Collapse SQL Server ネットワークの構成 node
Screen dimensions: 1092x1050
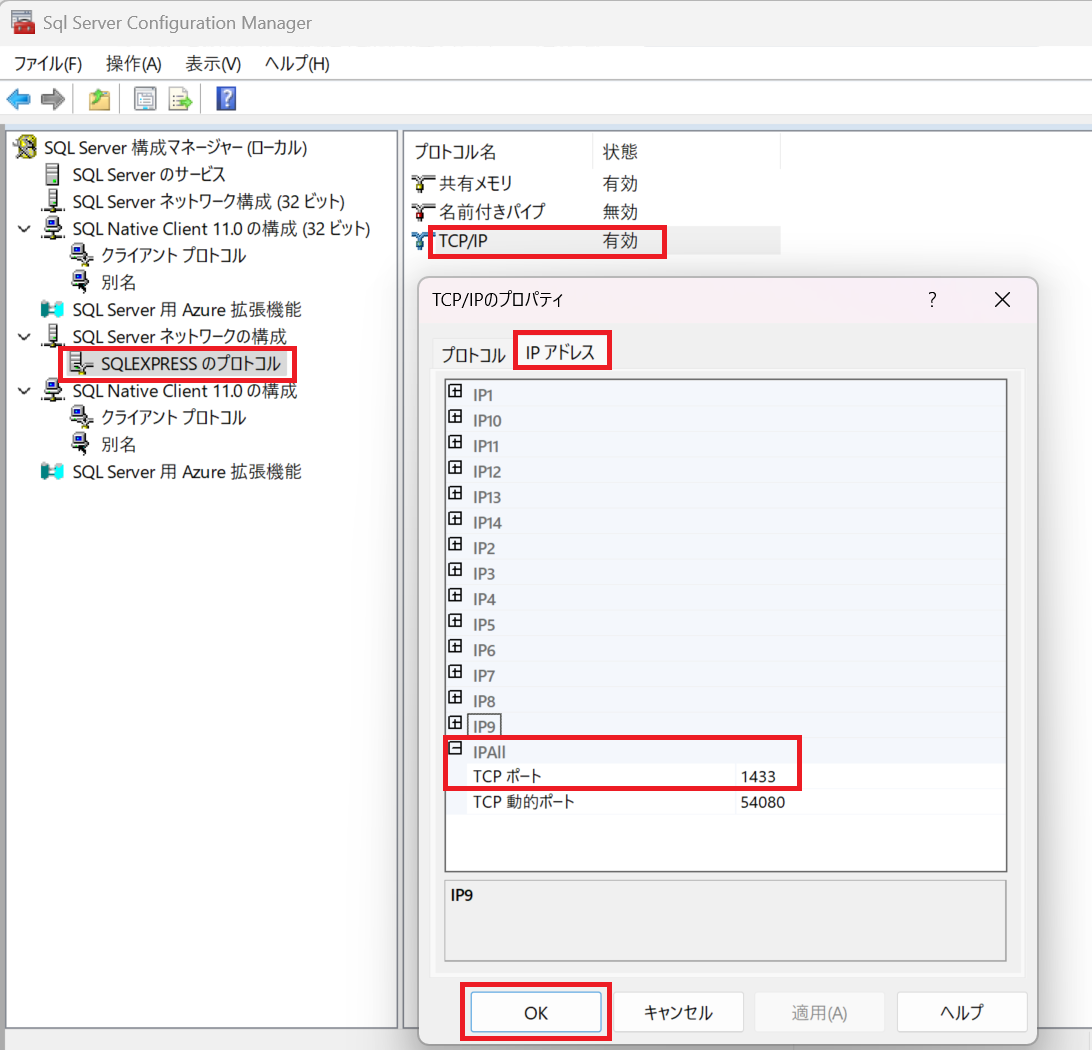[x=24, y=336]
